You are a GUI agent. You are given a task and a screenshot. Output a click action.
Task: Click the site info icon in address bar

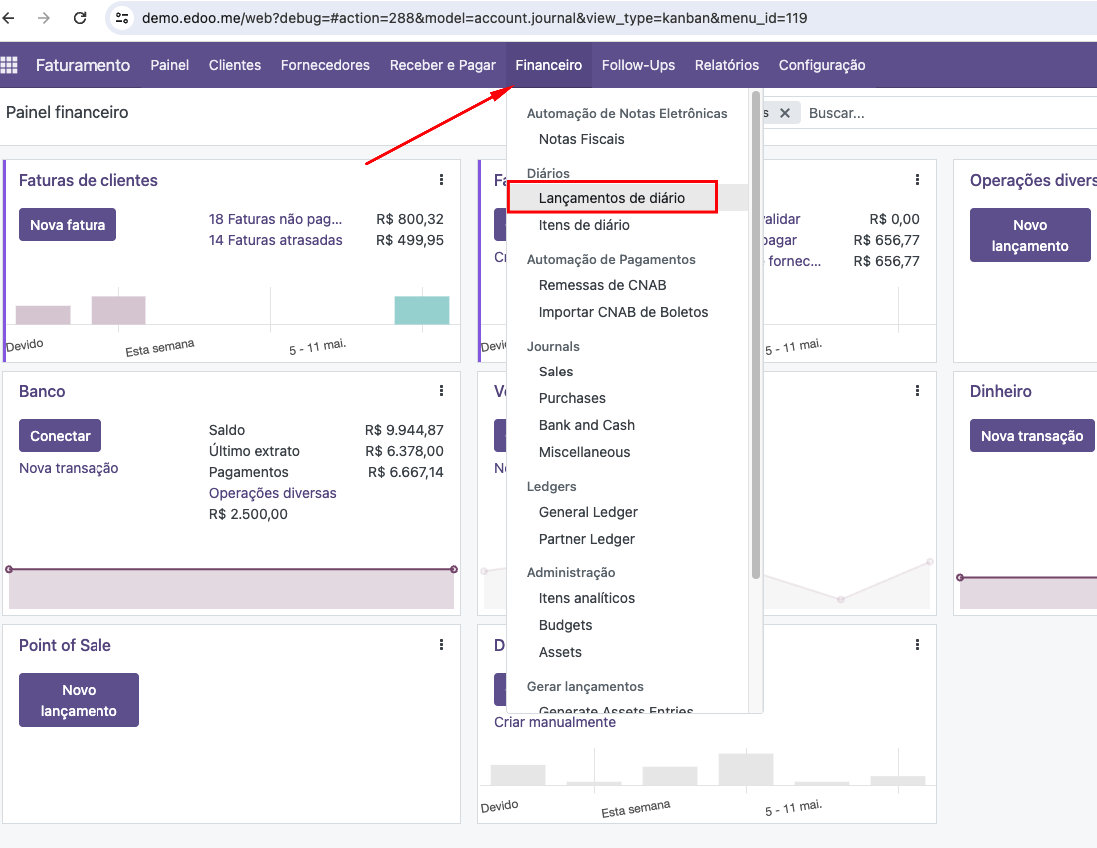coord(122,17)
